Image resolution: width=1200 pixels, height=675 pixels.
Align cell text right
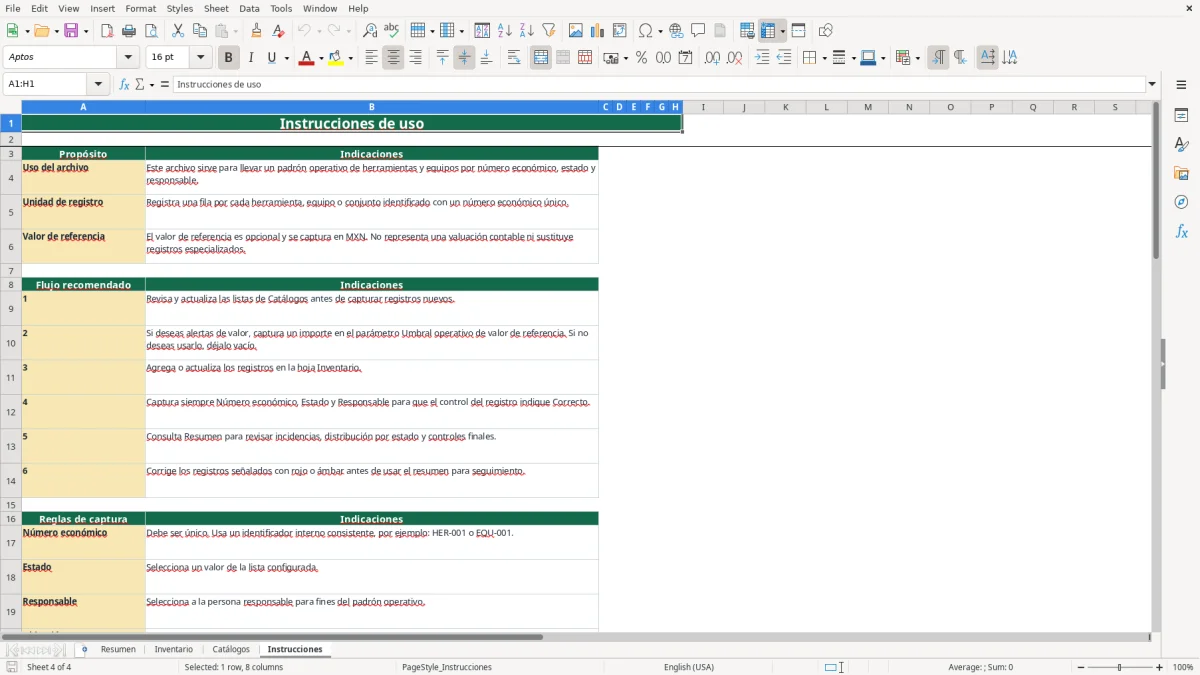point(415,58)
